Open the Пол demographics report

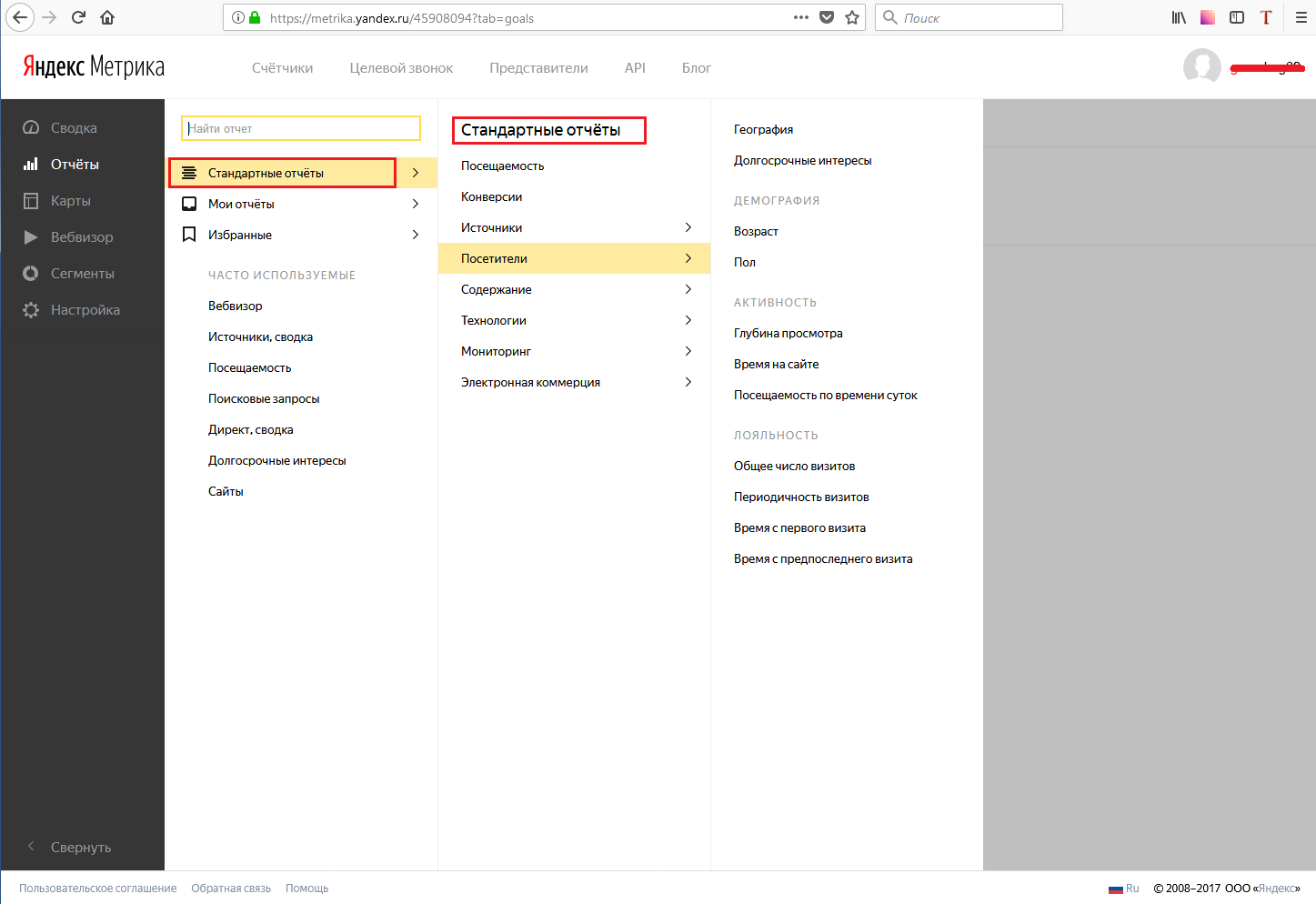click(x=745, y=262)
